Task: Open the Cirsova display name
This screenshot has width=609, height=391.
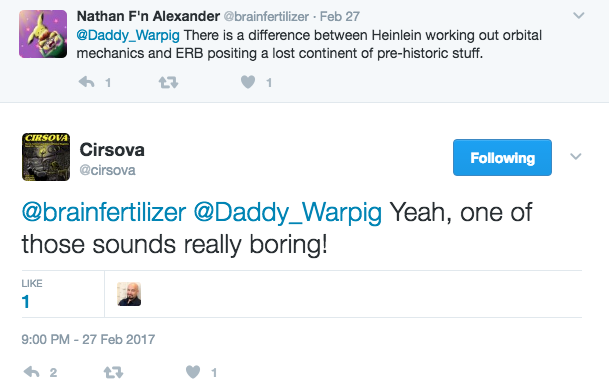Action: pos(112,150)
